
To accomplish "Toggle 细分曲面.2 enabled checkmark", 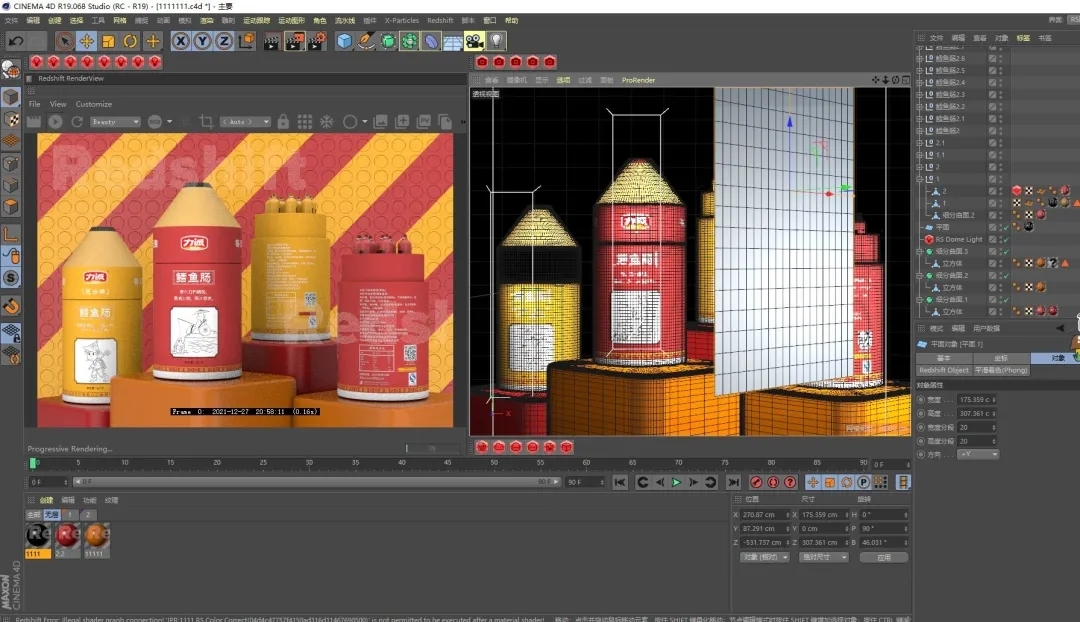I will click(x=1006, y=276).
